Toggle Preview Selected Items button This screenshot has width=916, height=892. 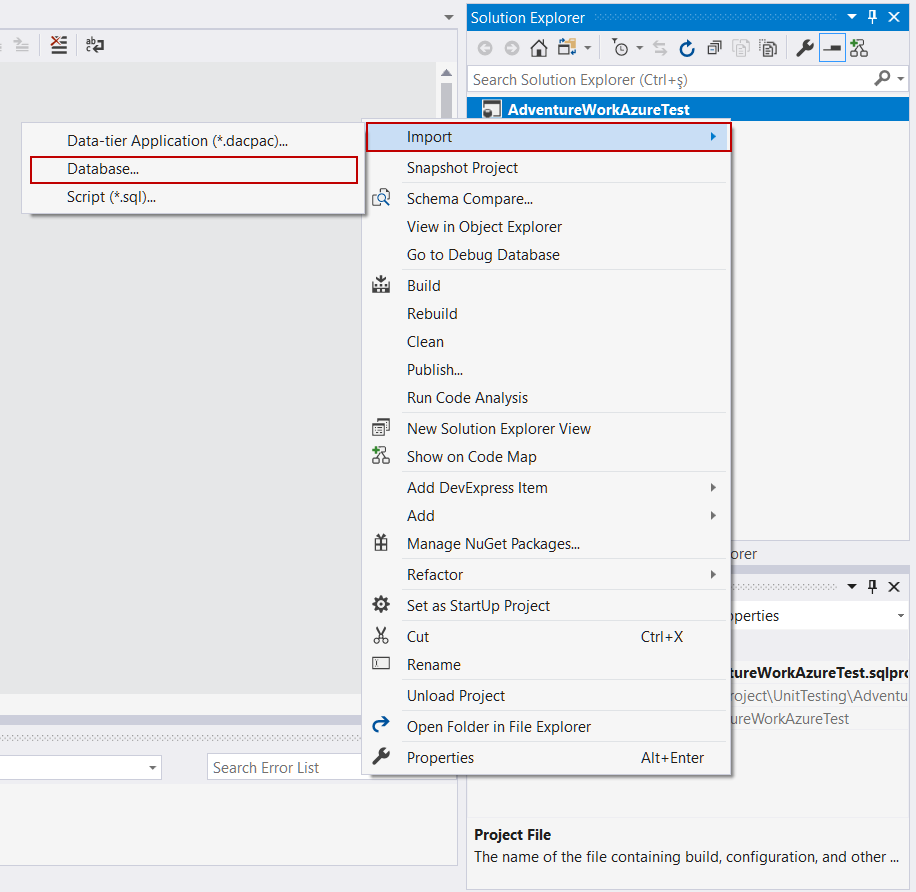coord(831,48)
